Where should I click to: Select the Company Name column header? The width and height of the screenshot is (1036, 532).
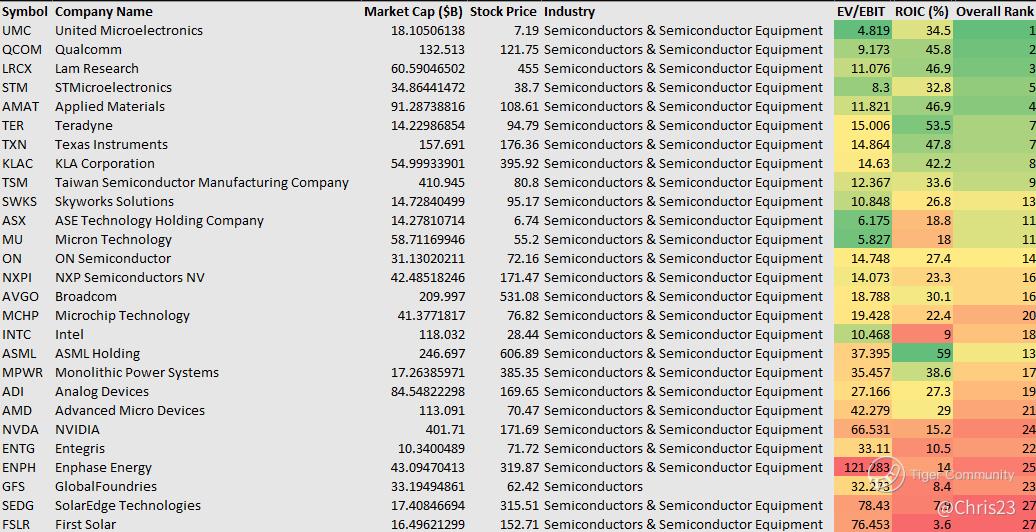(104, 12)
